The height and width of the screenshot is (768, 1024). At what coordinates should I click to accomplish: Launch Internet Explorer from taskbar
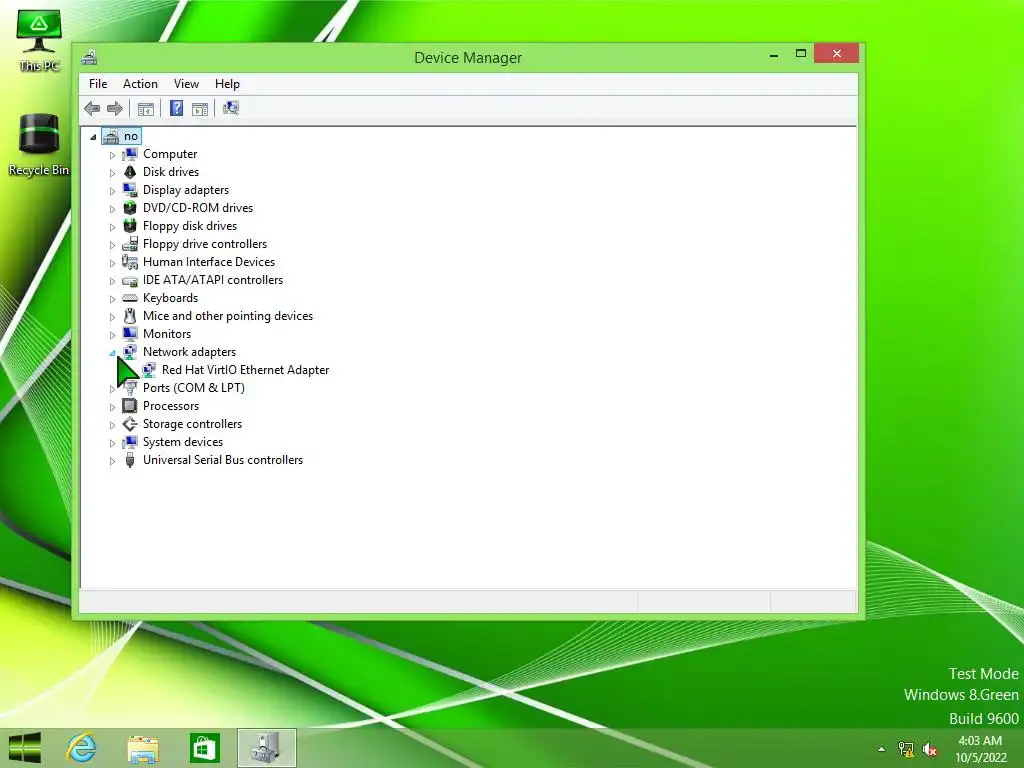click(x=82, y=748)
